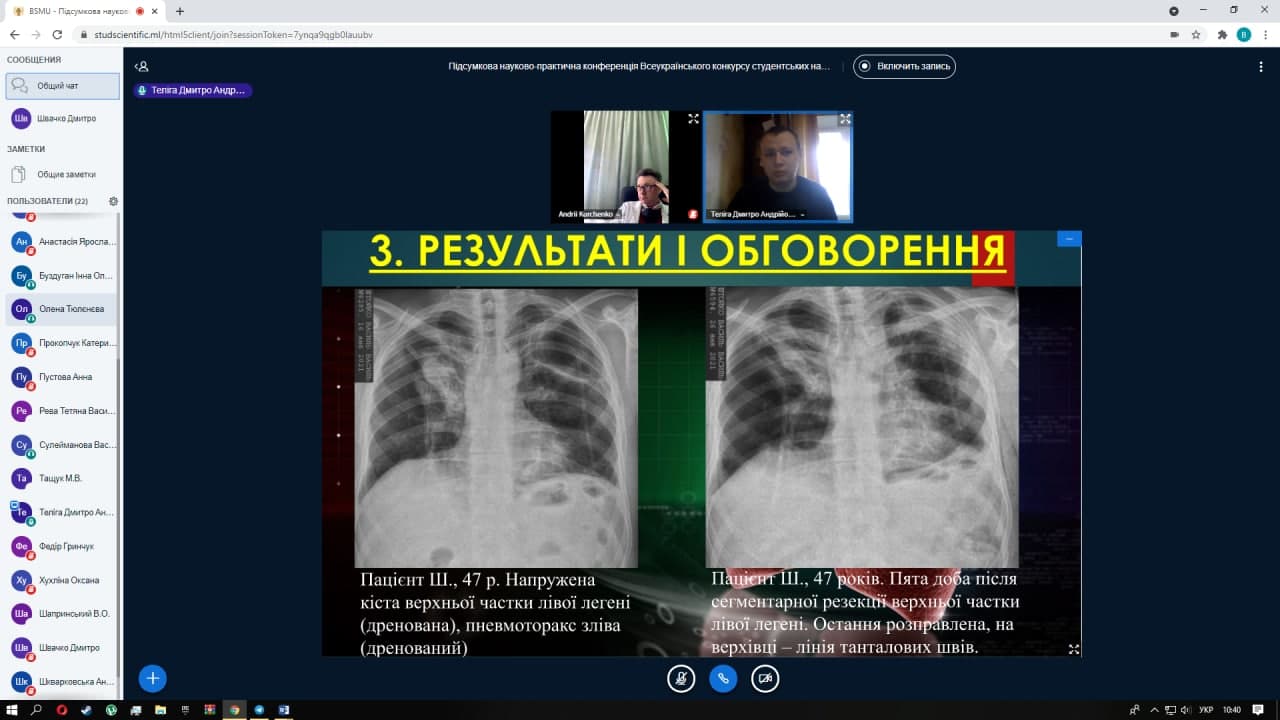
Task: Open Andrii Kurchenko webcam name dropdown
Action: click(x=592, y=214)
